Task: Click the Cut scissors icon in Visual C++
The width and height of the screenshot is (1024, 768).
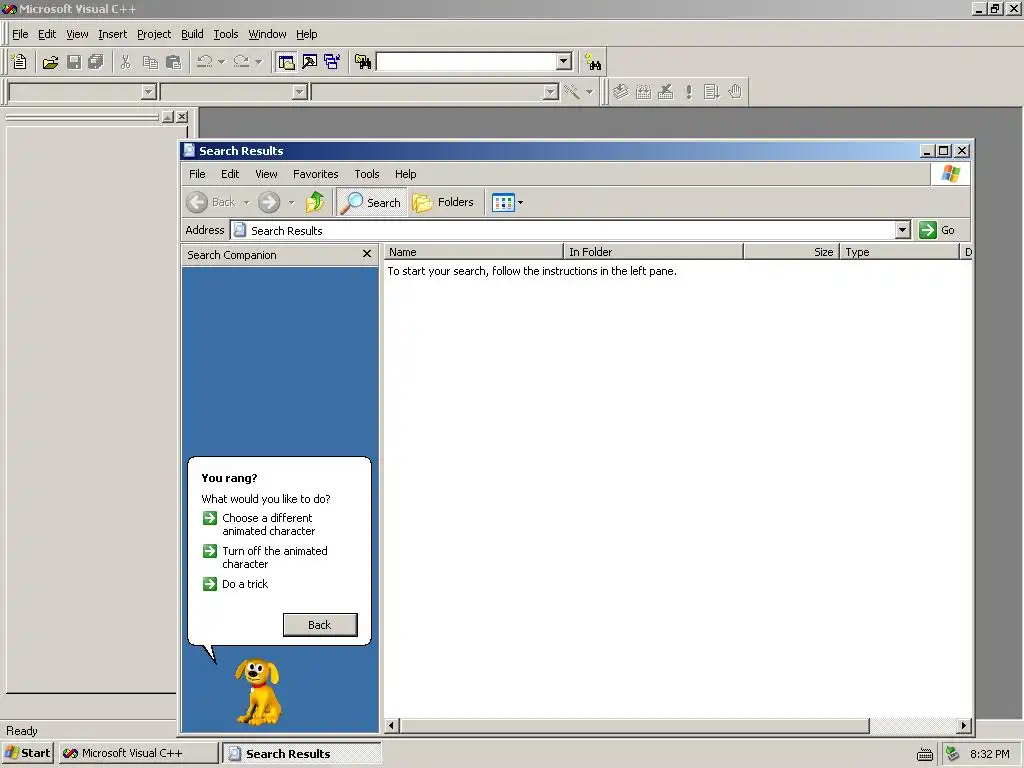Action: (126, 62)
